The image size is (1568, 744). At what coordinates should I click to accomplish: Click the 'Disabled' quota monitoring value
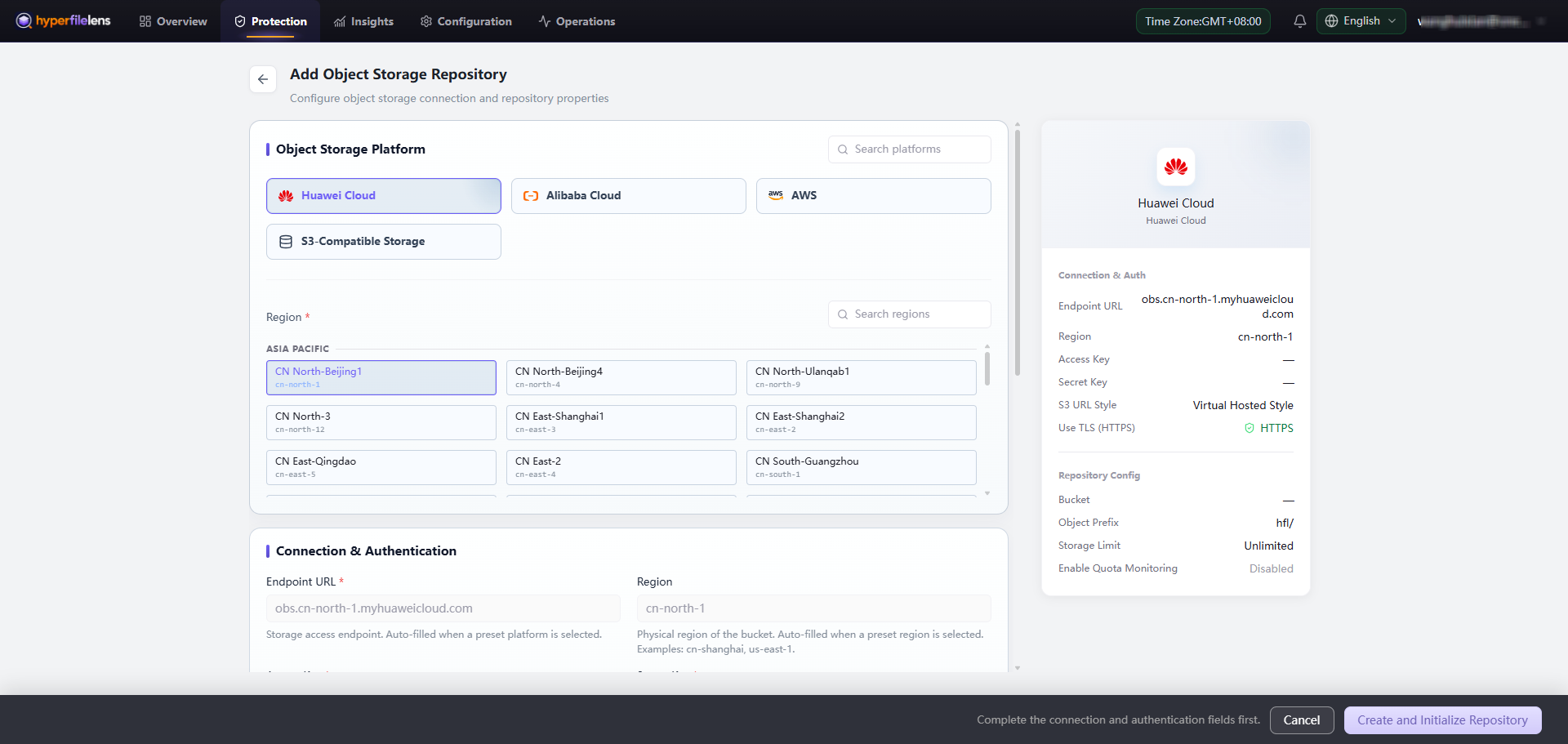(1271, 568)
